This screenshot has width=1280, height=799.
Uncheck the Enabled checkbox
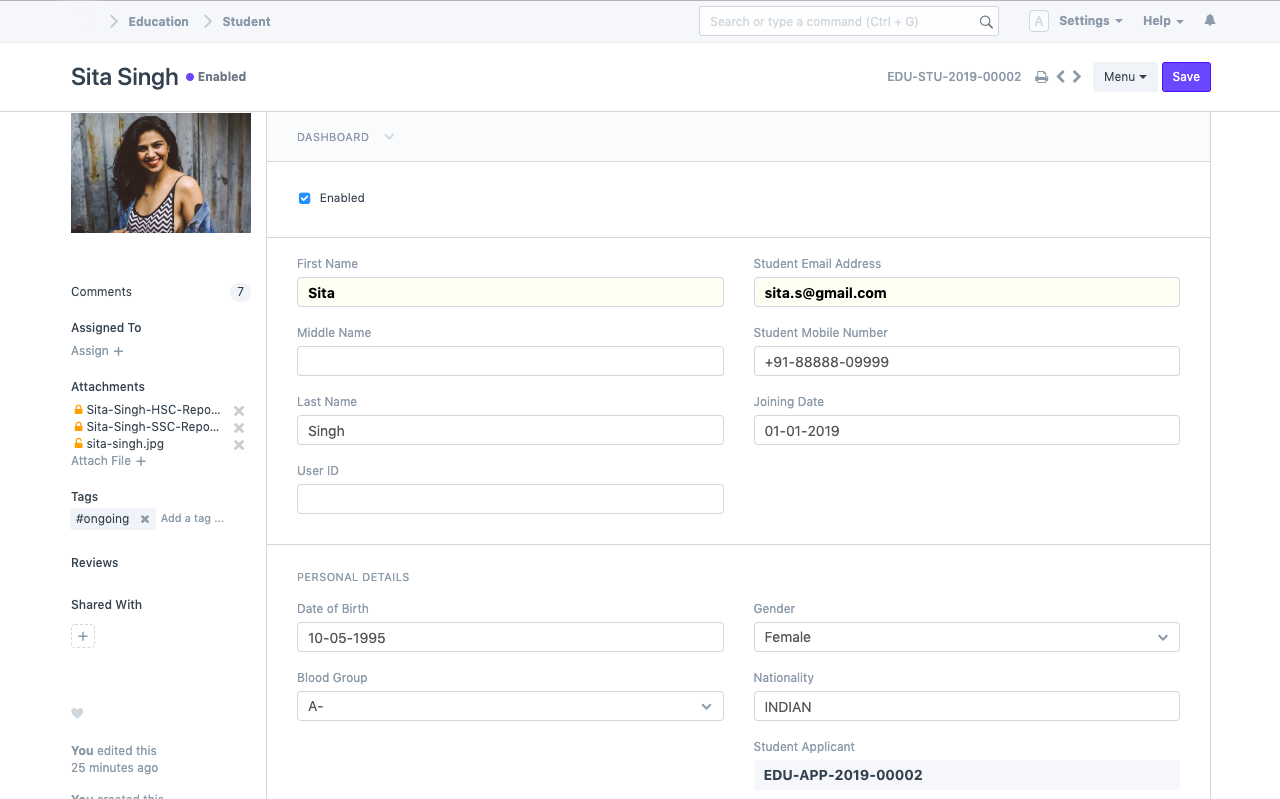(305, 198)
